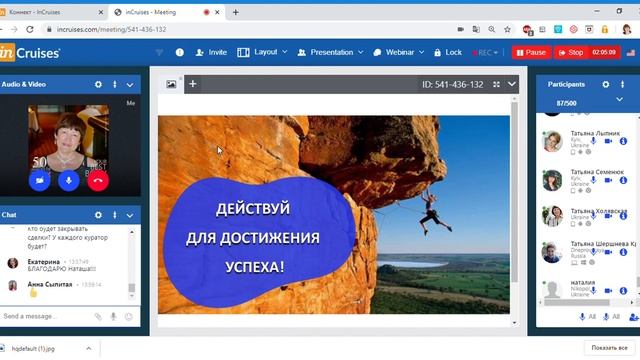This screenshot has width=640, height=360.
Task: Click Анна Сылитая chat message name
Action: tap(50, 284)
